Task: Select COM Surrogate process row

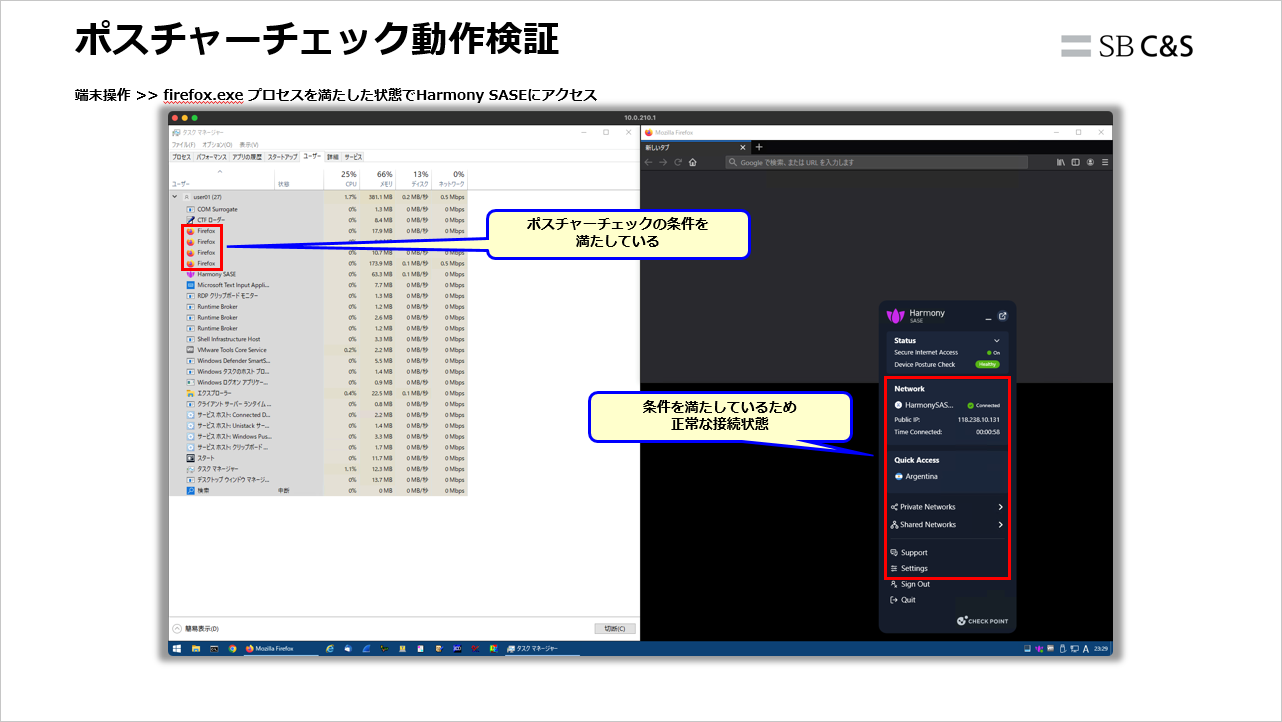Action: pos(318,209)
